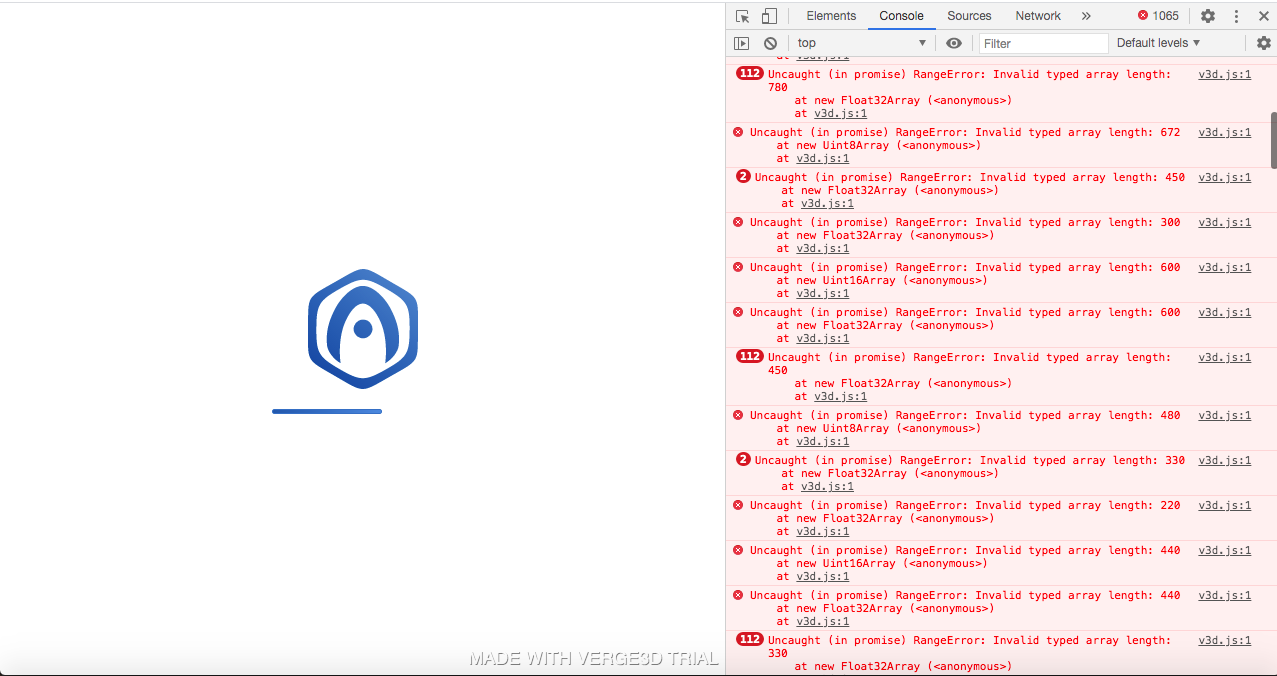Open the Network tab
Image resolution: width=1277 pixels, height=676 pixels.
[1038, 16]
